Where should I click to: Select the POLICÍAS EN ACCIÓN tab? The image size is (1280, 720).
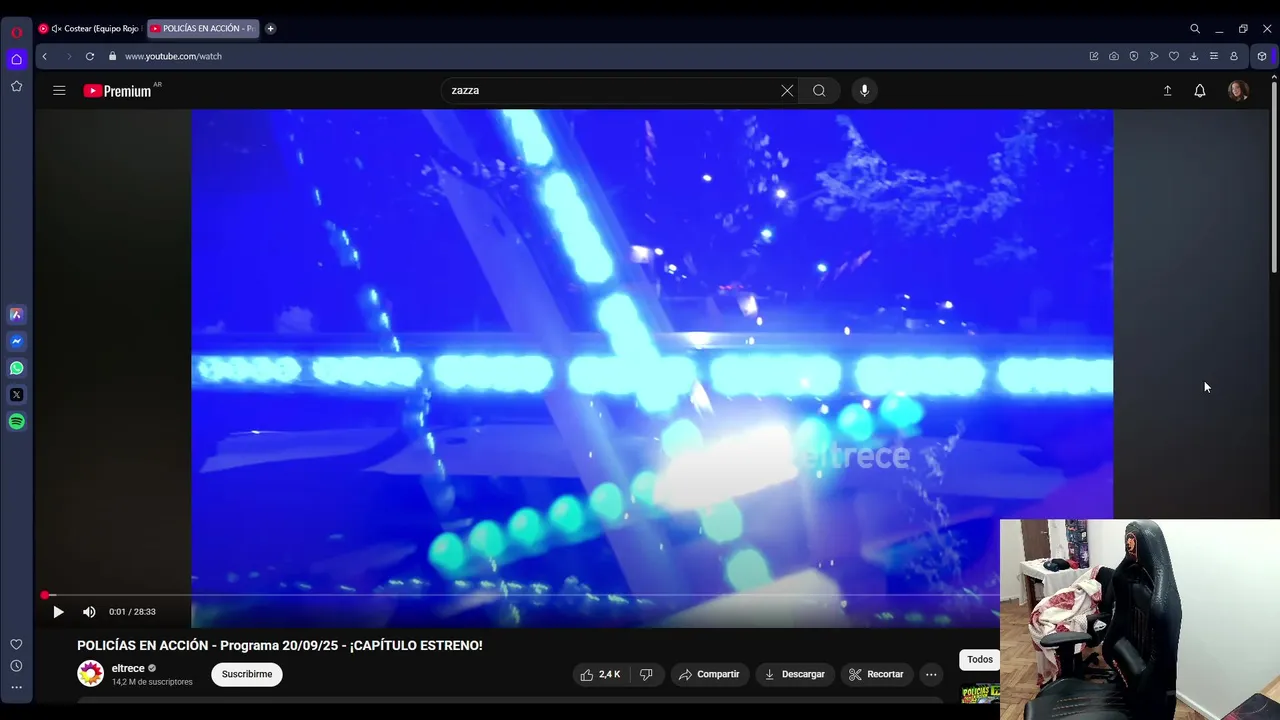[203, 29]
